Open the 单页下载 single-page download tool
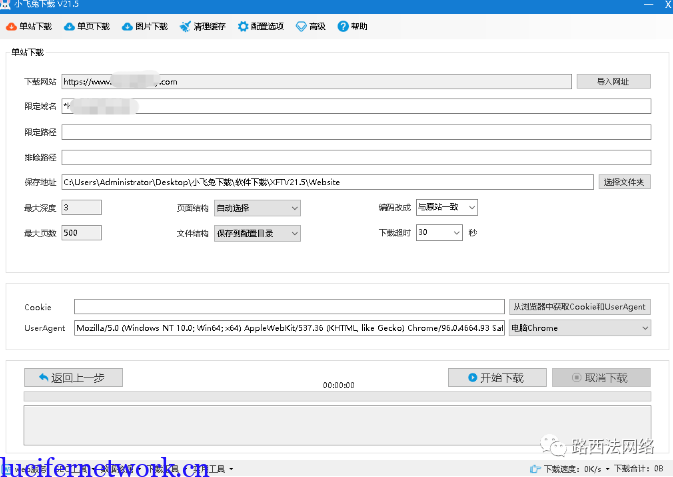This screenshot has width=673, height=477. [x=87, y=27]
